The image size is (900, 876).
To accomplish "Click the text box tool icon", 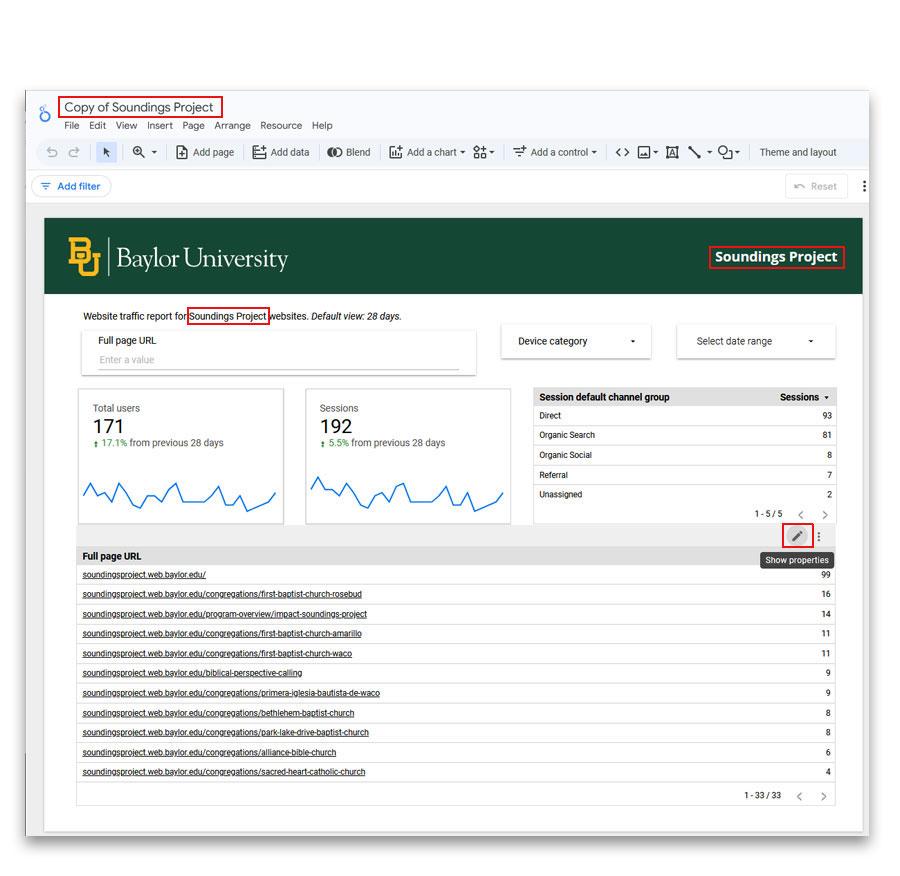I will [672, 152].
